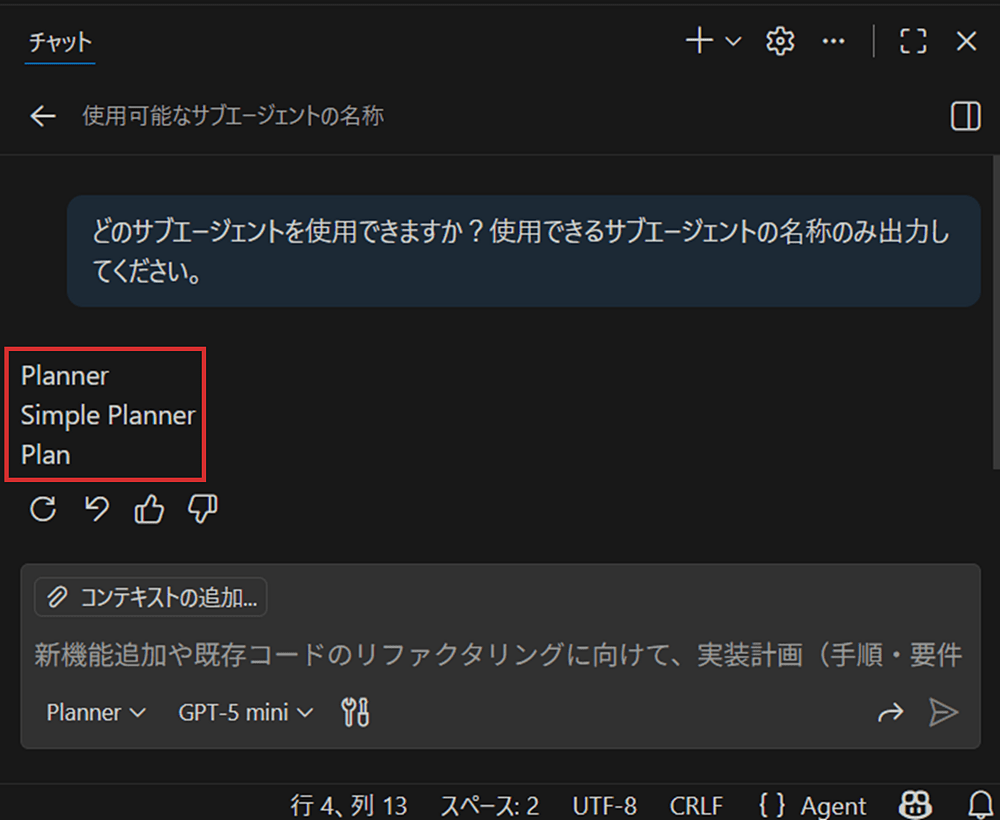Open the chat settings gear icon
The height and width of the screenshot is (820, 1000).
780,41
